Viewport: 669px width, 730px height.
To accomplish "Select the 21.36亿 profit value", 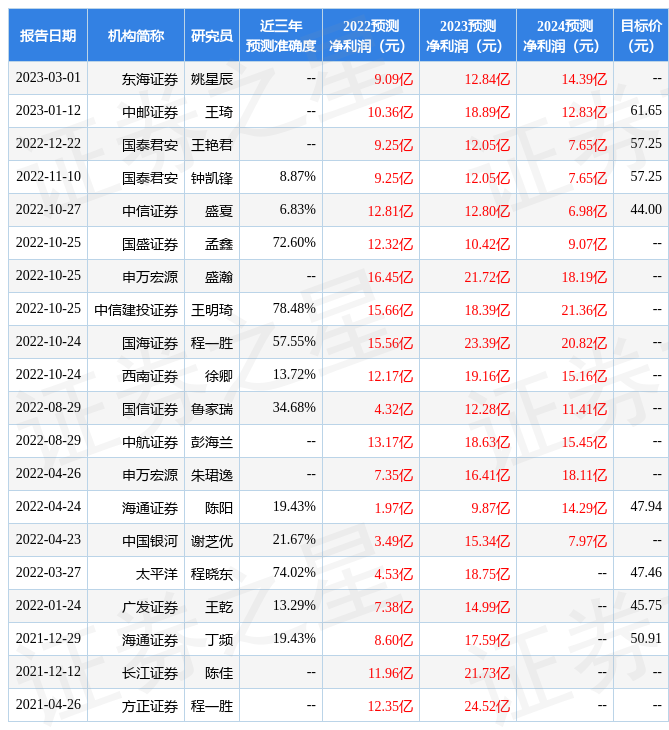I will [584, 311].
